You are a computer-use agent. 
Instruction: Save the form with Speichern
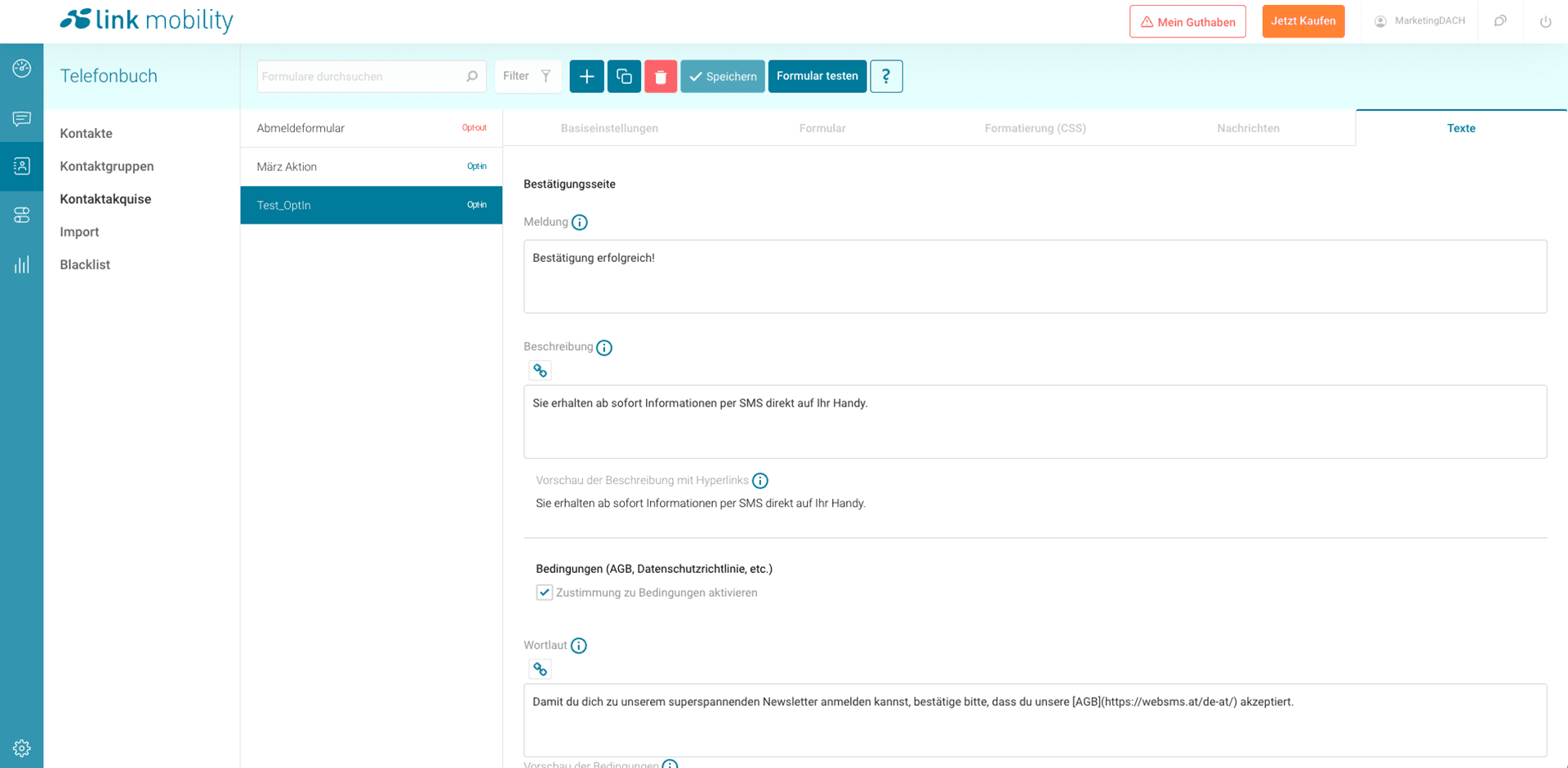point(723,76)
